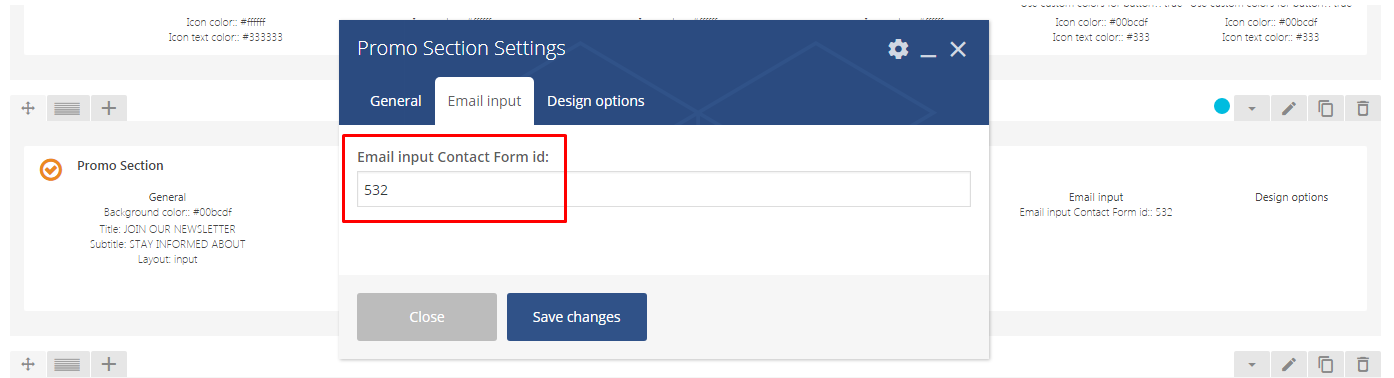The image size is (1394, 378).
Task: Save changes to Promo Section settings
Action: 577,317
